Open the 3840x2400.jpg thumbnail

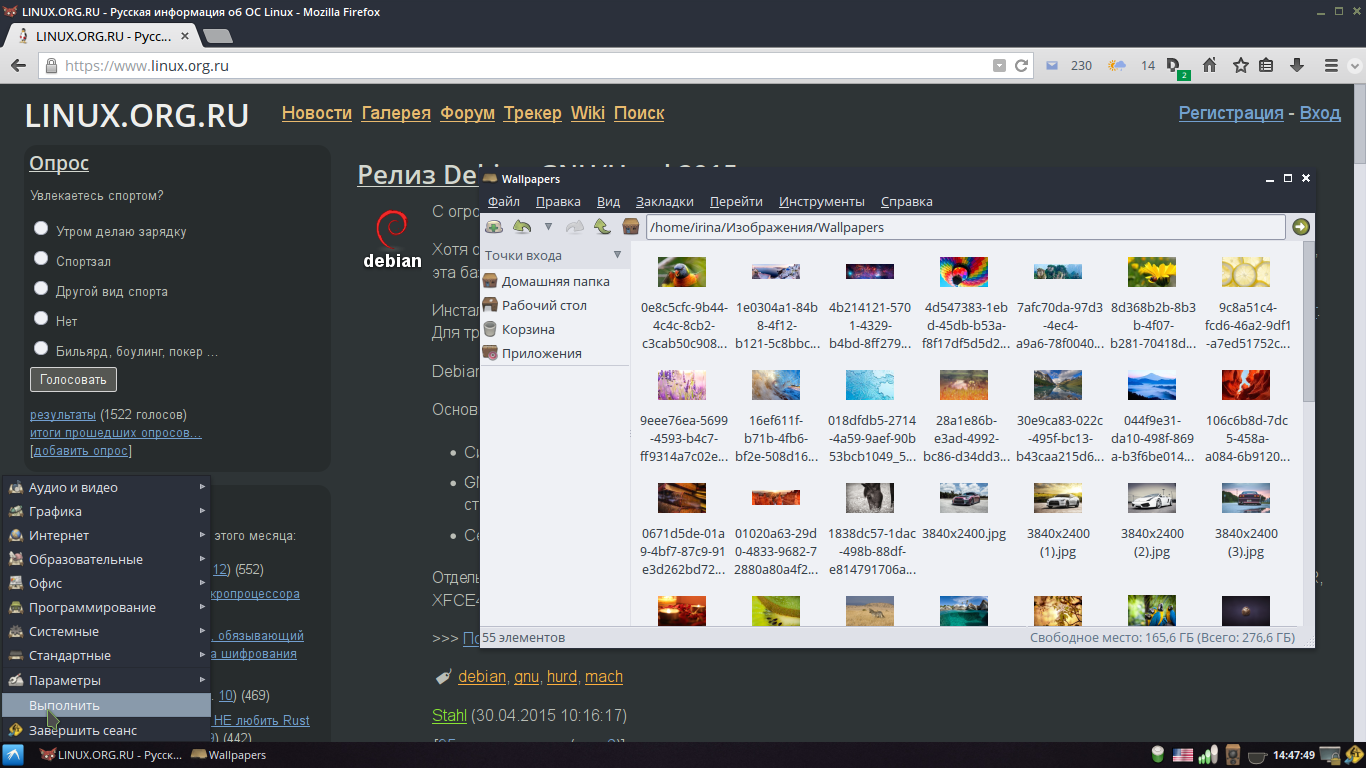[964, 510]
